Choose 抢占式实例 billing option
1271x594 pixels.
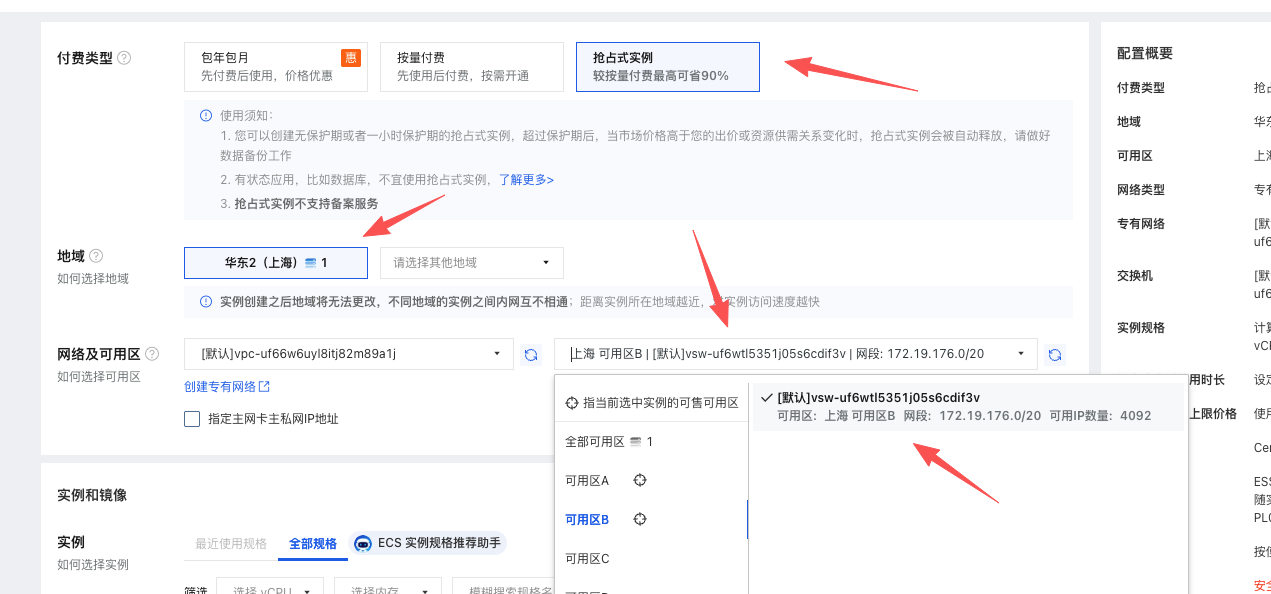click(x=667, y=67)
